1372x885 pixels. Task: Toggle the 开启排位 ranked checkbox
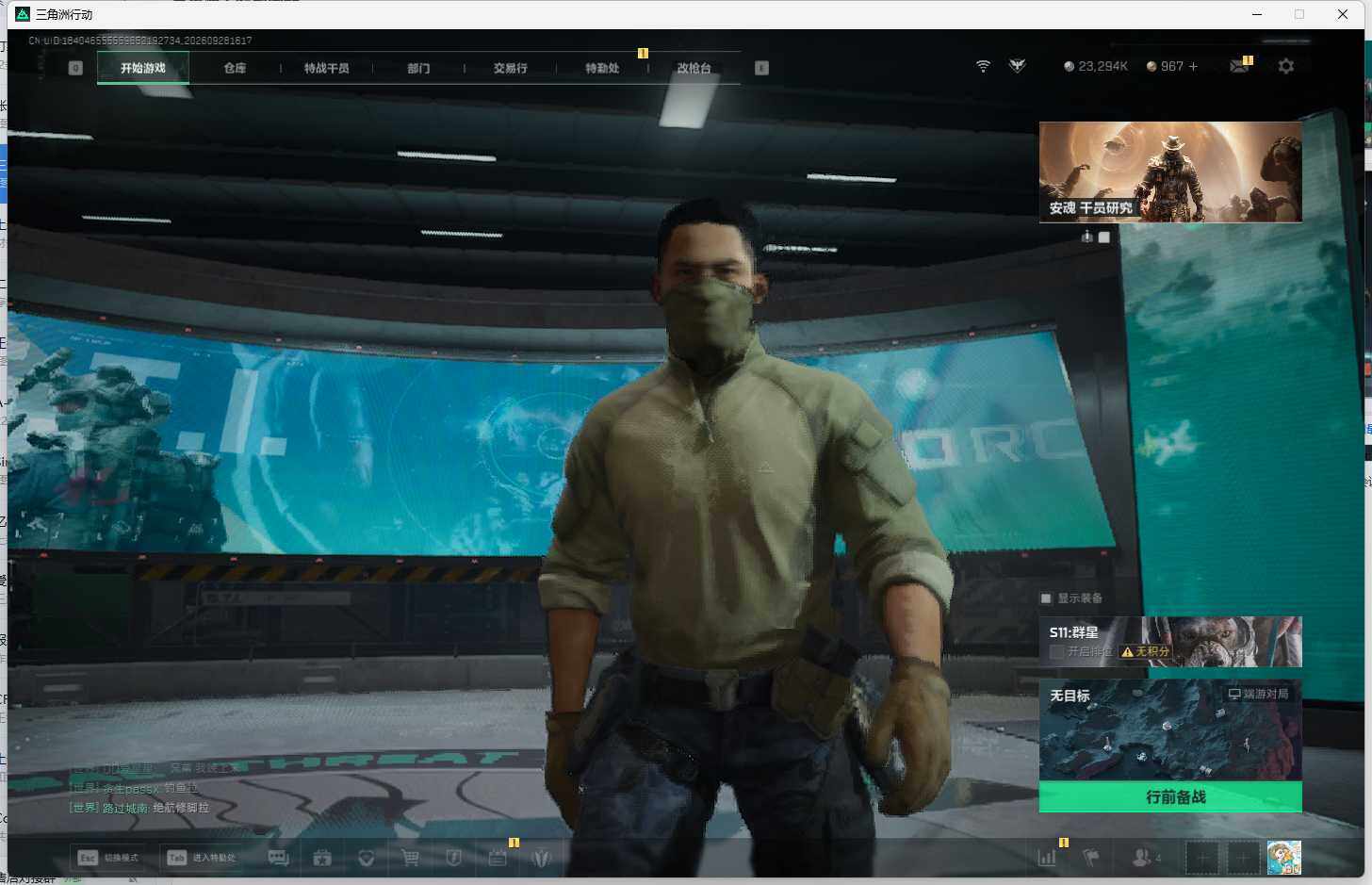click(x=1056, y=651)
